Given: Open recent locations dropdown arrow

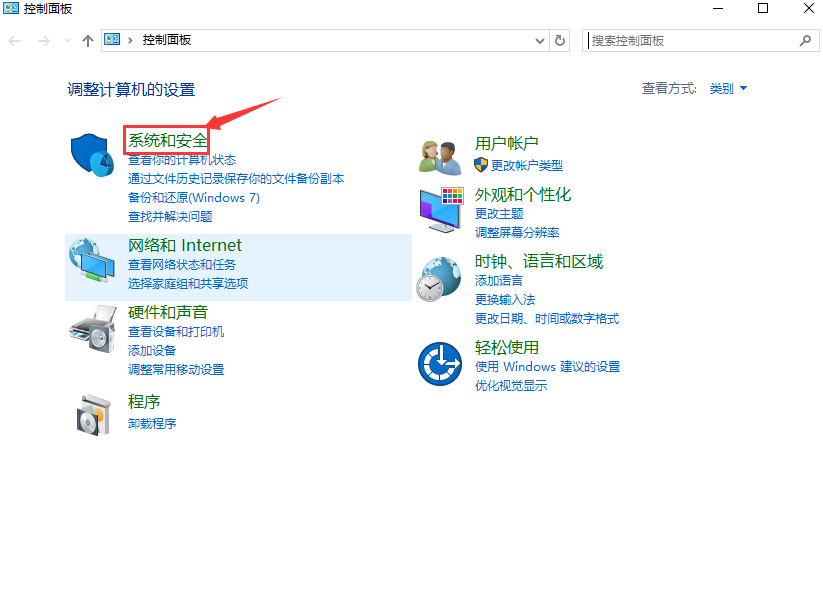Looking at the screenshot, I should pyautogui.click(x=67, y=40).
